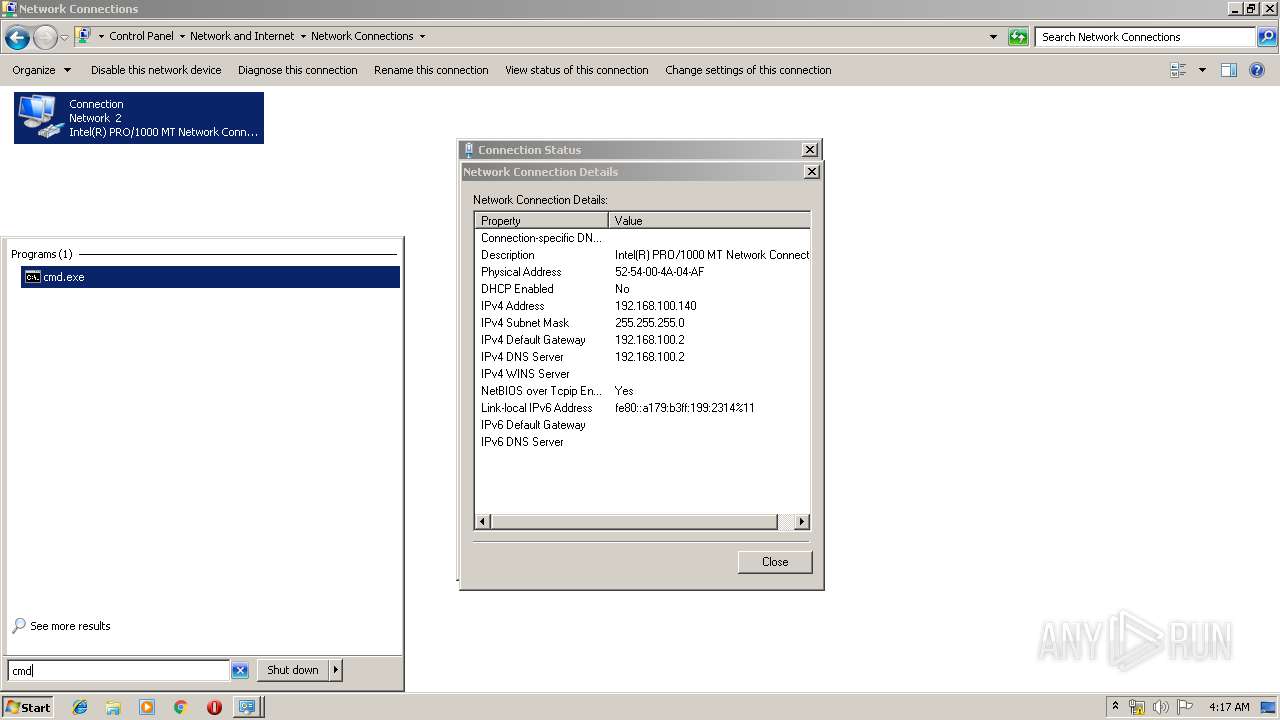
Task: Click the taskbar clock 4:17 AM
Action: click(1229, 707)
